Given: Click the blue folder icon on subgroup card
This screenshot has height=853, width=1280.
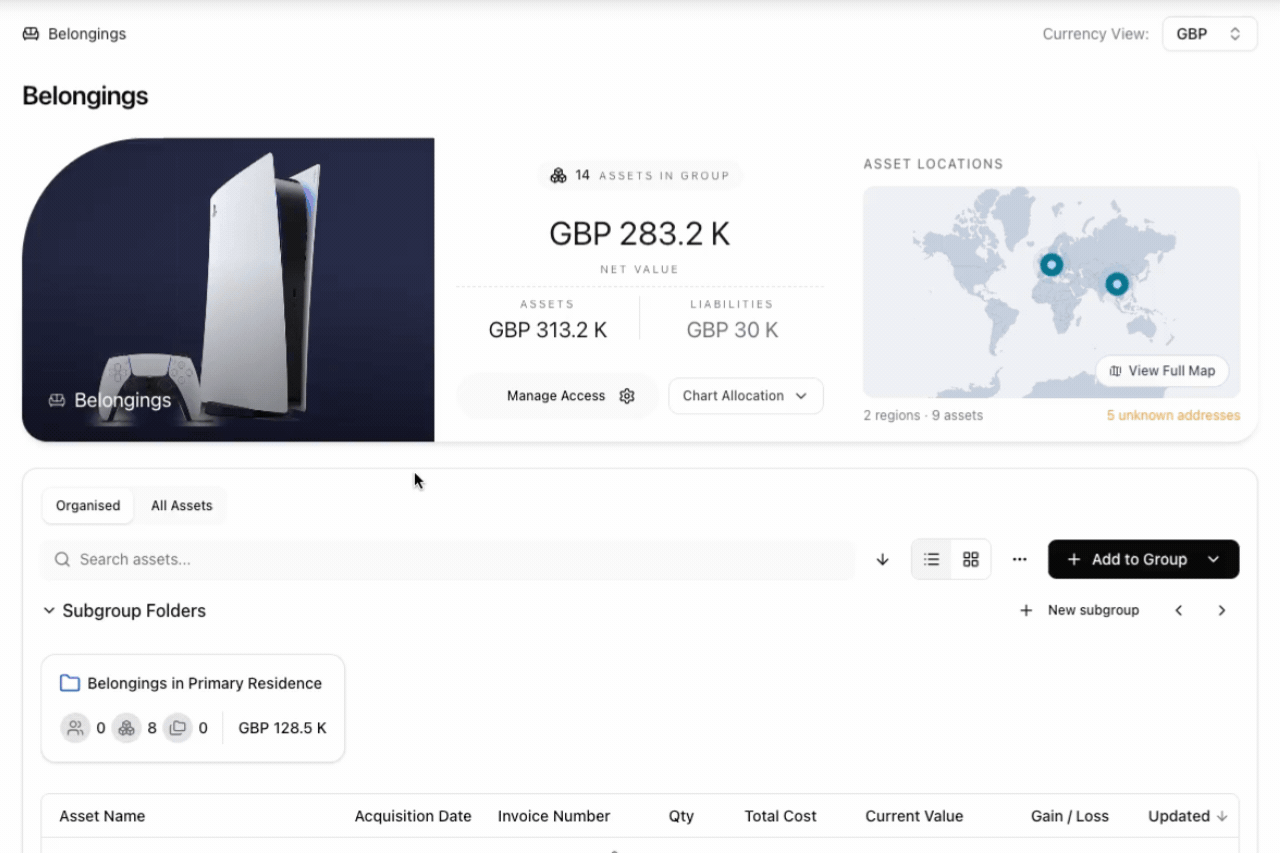Looking at the screenshot, I should pyautogui.click(x=70, y=684).
